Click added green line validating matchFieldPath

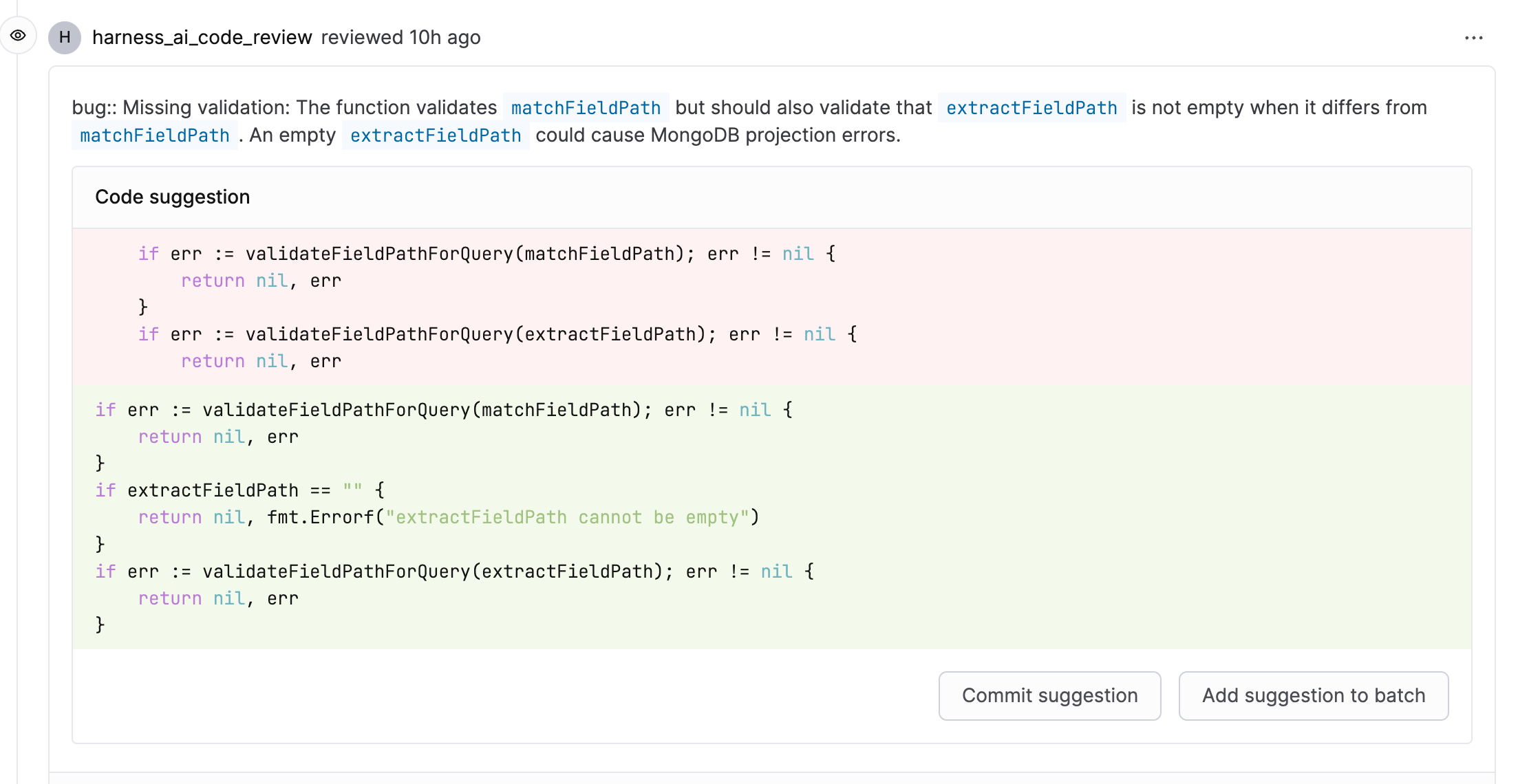443,411
